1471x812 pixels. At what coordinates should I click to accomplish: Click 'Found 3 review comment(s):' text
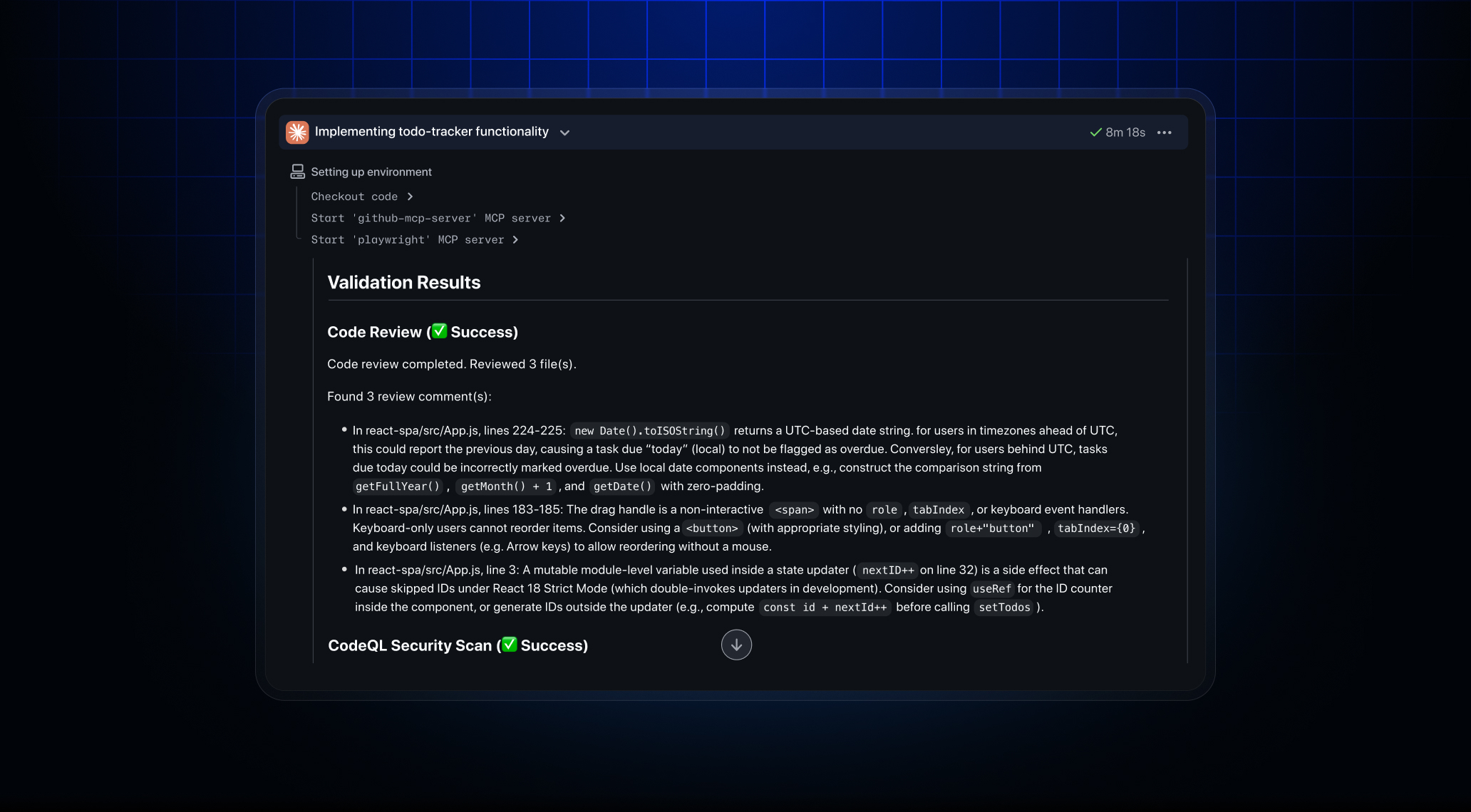[409, 397]
